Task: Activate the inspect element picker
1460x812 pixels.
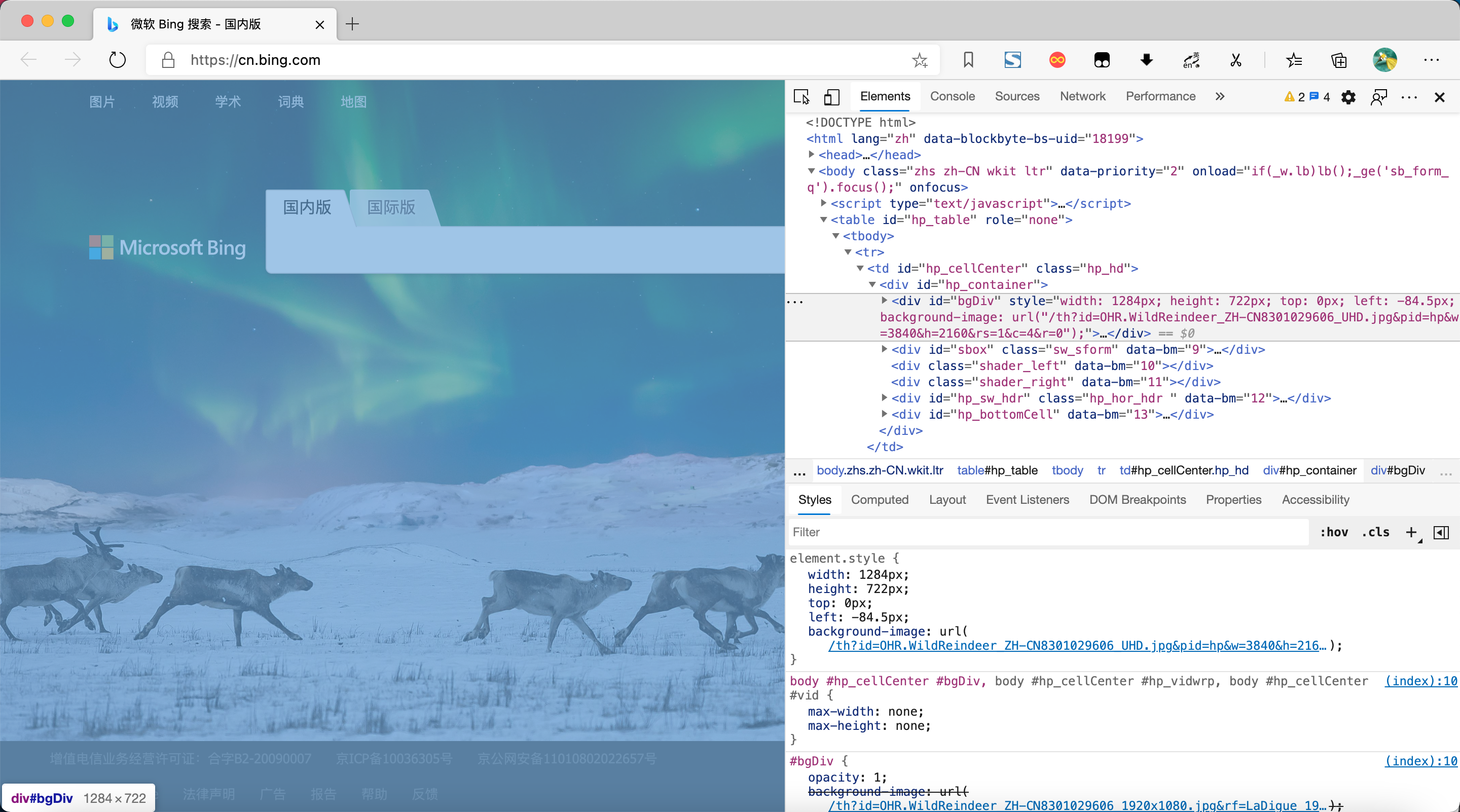Action: pos(801,97)
